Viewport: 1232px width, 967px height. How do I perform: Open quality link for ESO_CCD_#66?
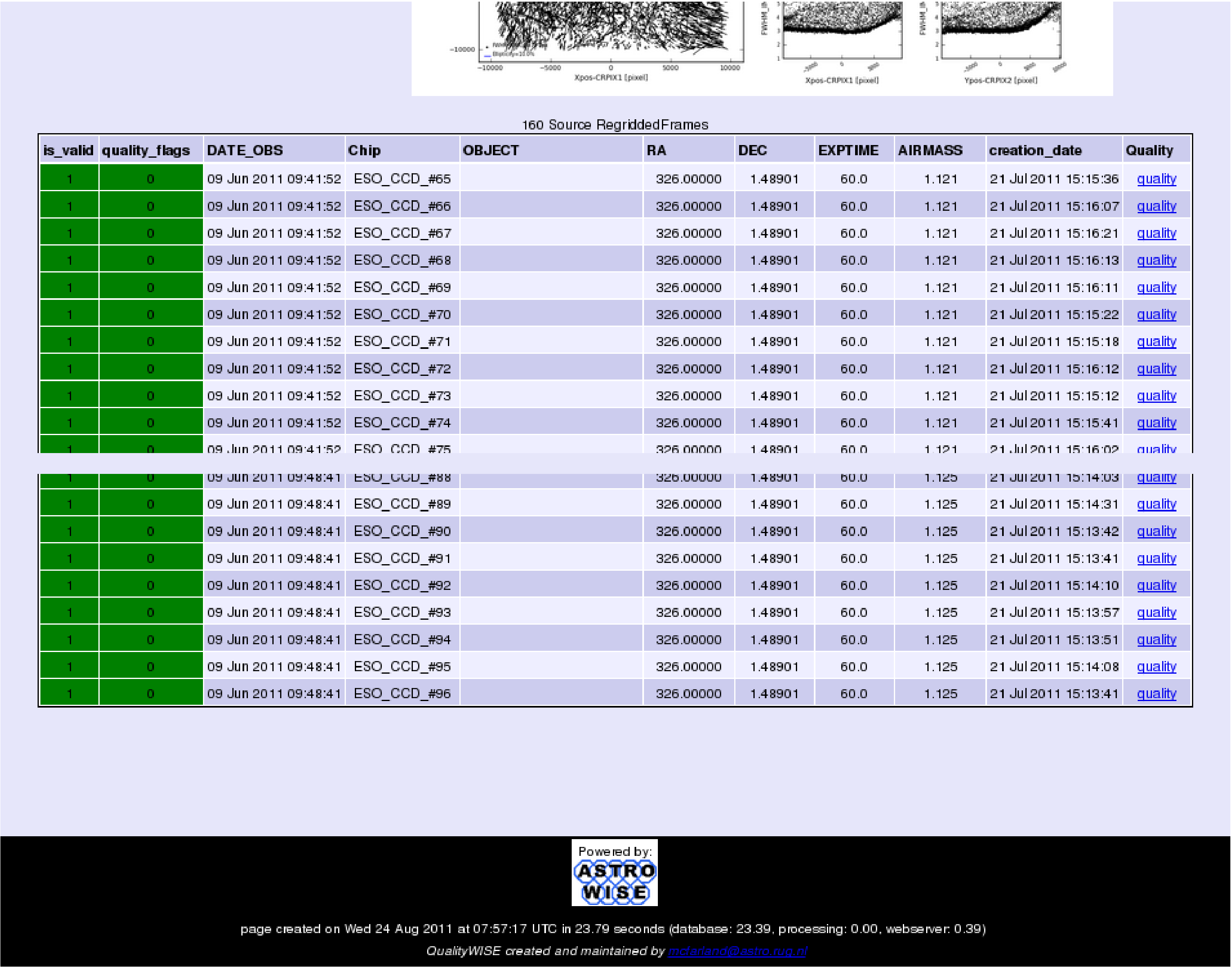click(1156, 206)
